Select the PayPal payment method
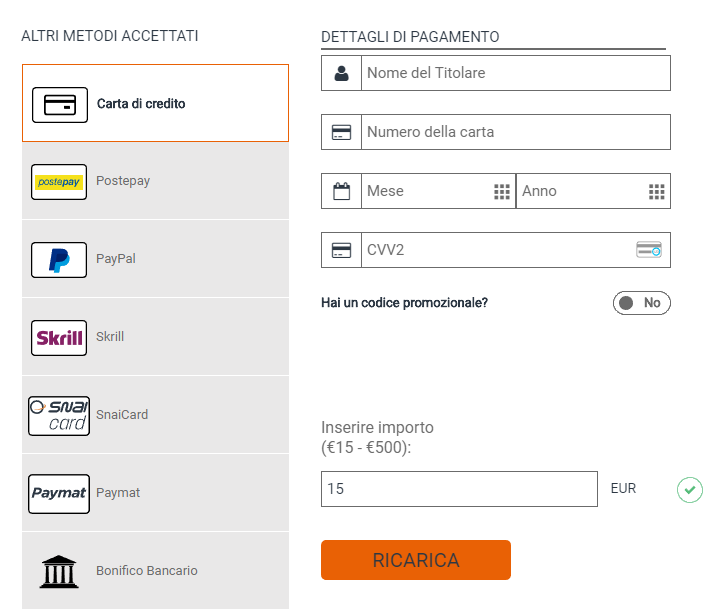Viewport: 724px width, 614px height. [x=156, y=259]
